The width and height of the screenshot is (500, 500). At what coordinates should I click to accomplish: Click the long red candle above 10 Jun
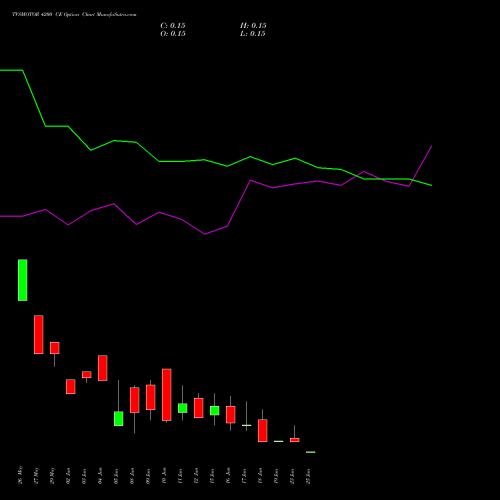[x=167, y=395]
